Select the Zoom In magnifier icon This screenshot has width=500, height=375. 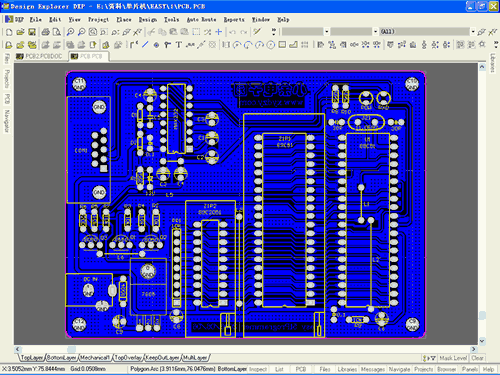[70, 32]
